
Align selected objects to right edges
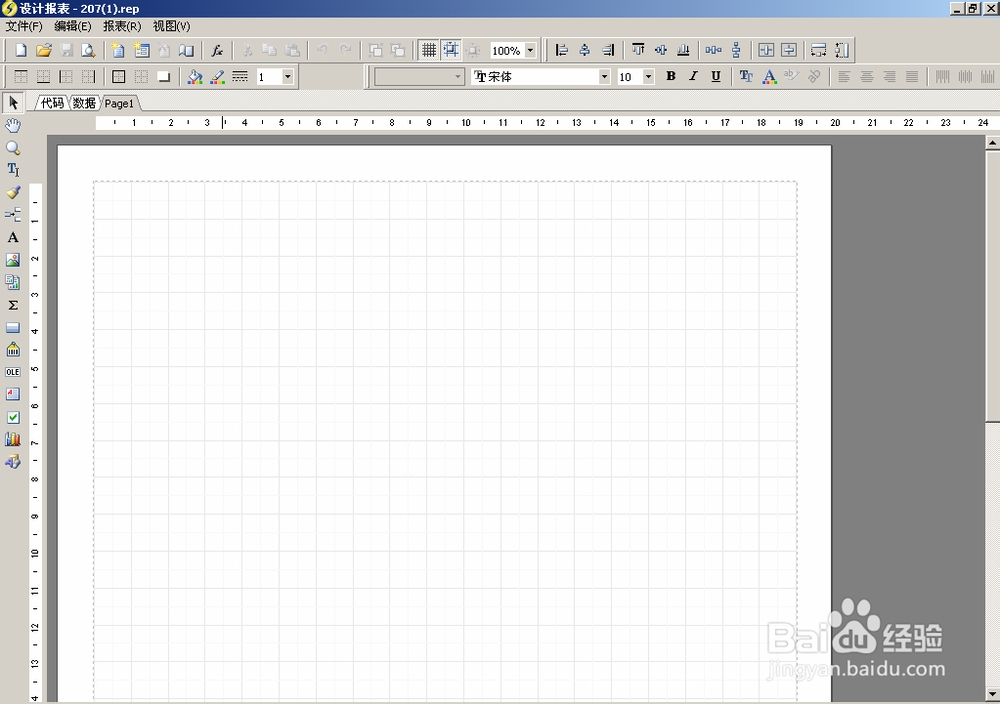point(608,50)
